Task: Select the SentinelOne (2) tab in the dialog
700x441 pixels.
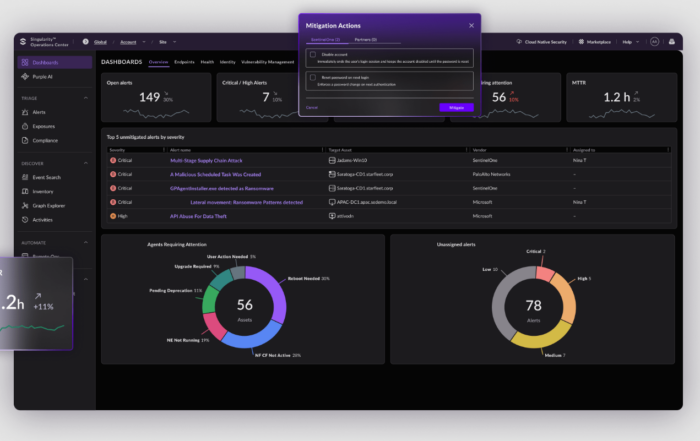Action: [325, 40]
